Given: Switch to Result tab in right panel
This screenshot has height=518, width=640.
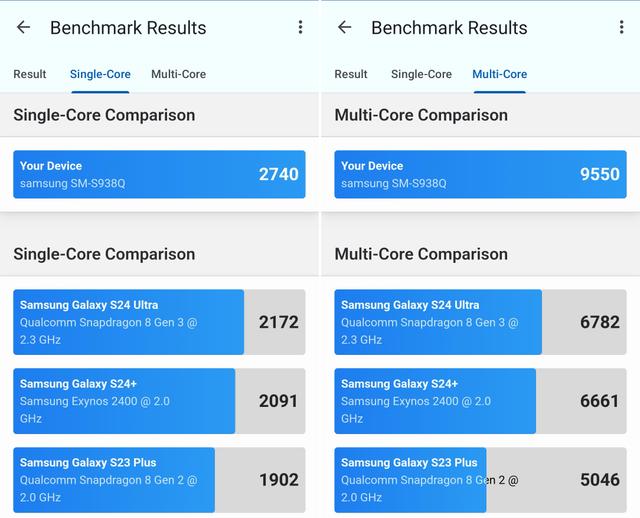Looking at the screenshot, I should [x=351, y=74].
